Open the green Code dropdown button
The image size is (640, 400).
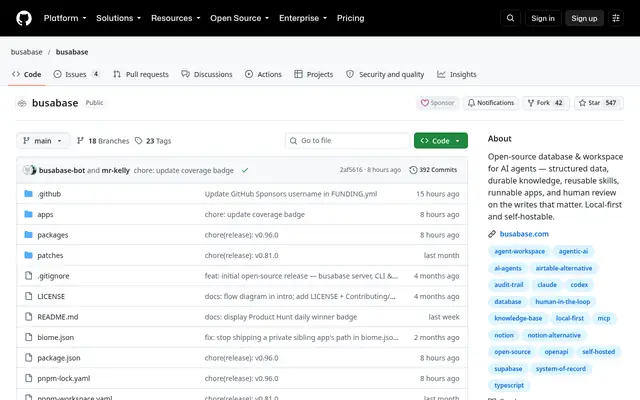click(441, 141)
